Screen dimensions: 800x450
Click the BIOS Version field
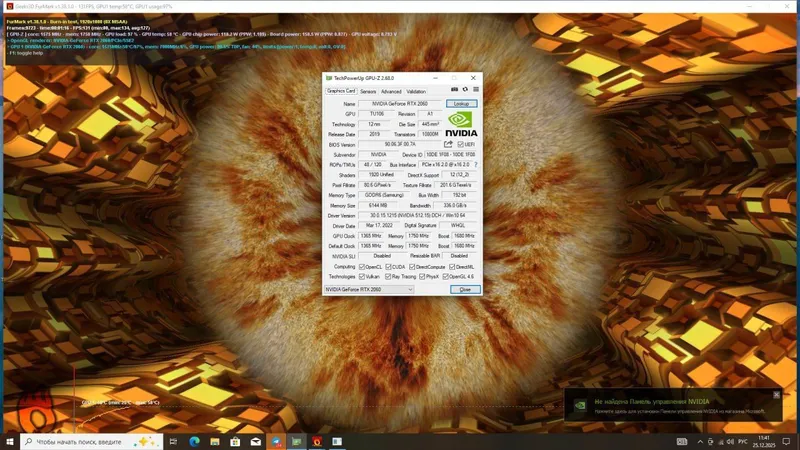tap(400, 144)
